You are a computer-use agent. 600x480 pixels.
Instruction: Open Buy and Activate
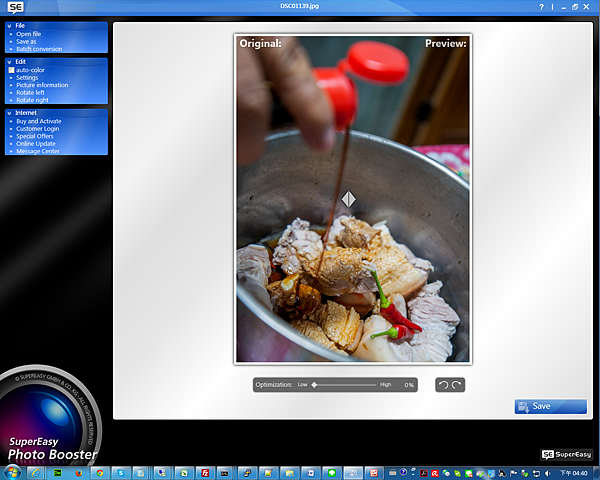tap(39, 121)
